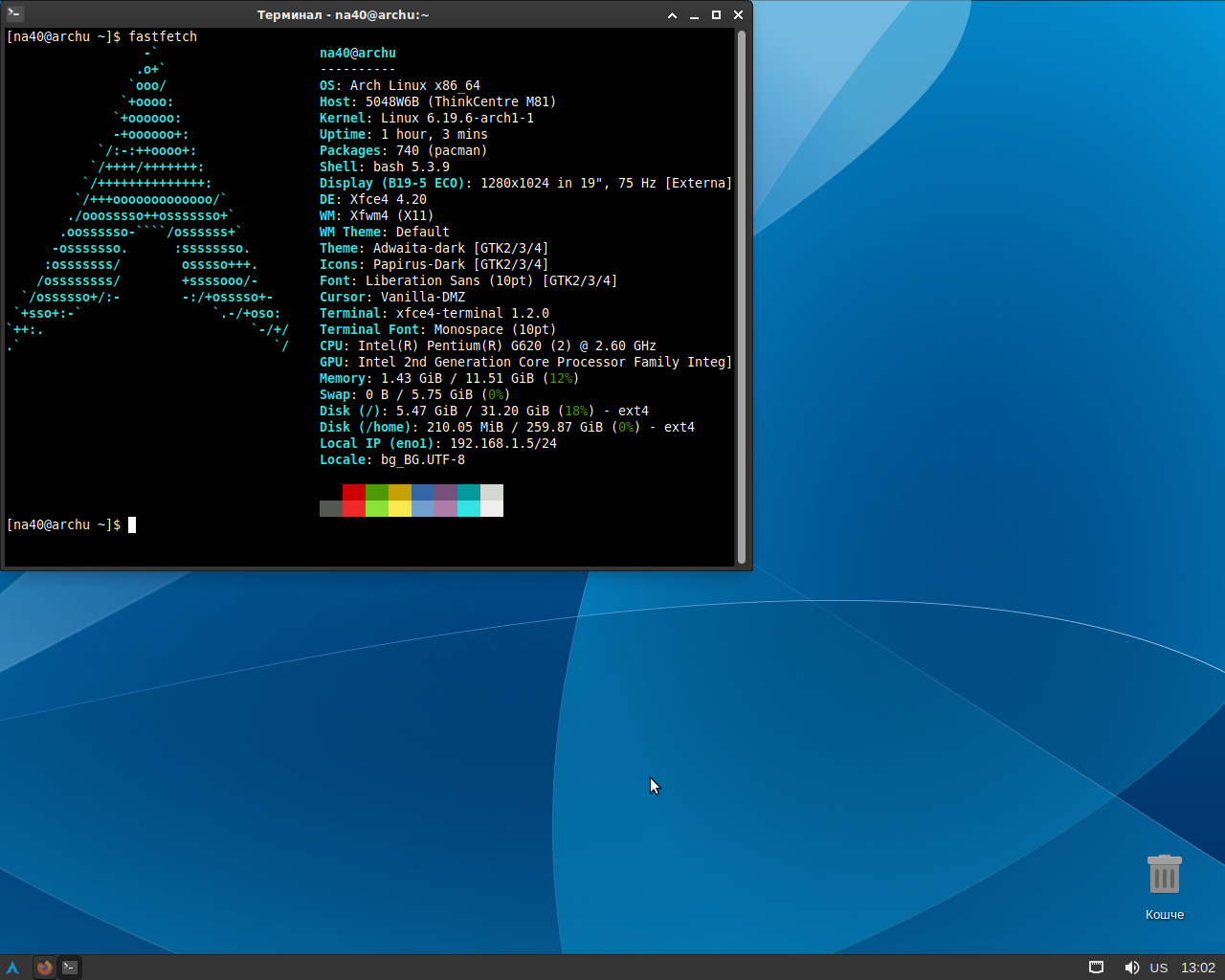The height and width of the screenshot is (980, 1225).
Task: Switch the US keyboard layout indicator
Action: (x=1159, y=968)
